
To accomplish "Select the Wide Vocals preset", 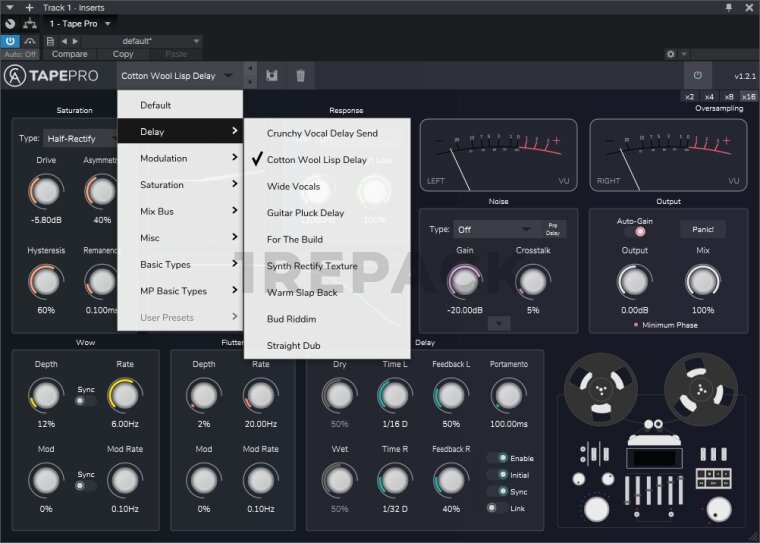I will 293,186.
